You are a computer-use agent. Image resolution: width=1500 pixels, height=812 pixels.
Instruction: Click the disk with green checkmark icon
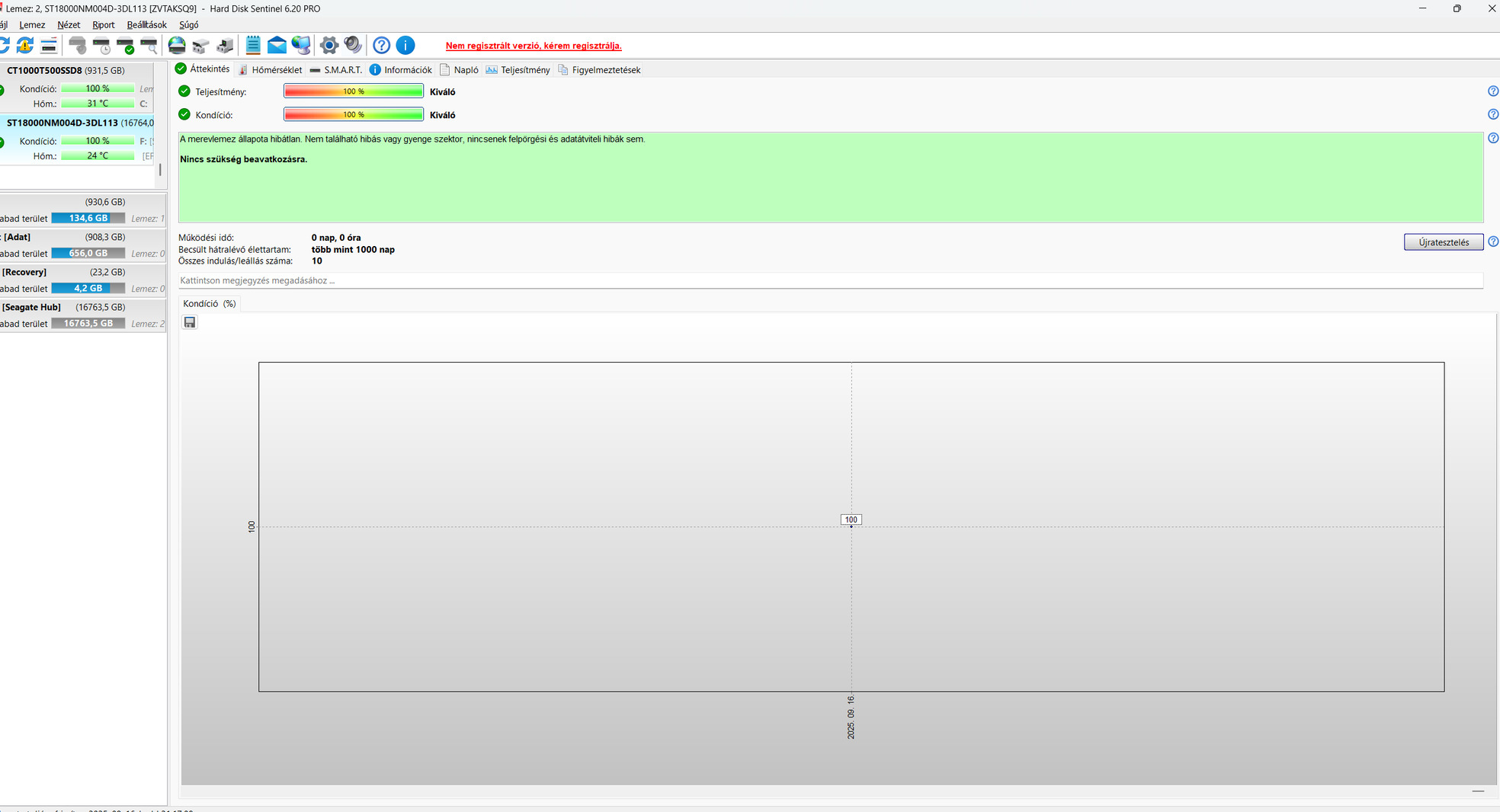[126, 46]
